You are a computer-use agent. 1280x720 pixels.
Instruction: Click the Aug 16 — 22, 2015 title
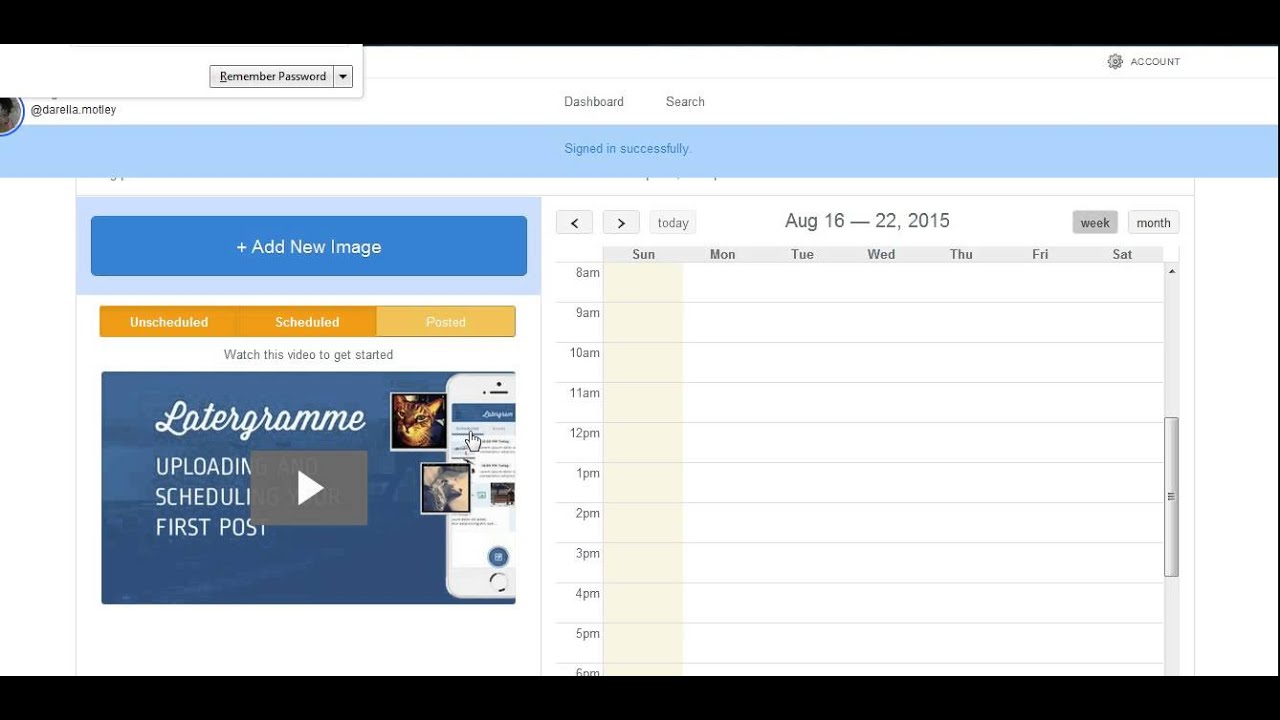(867, 221)
